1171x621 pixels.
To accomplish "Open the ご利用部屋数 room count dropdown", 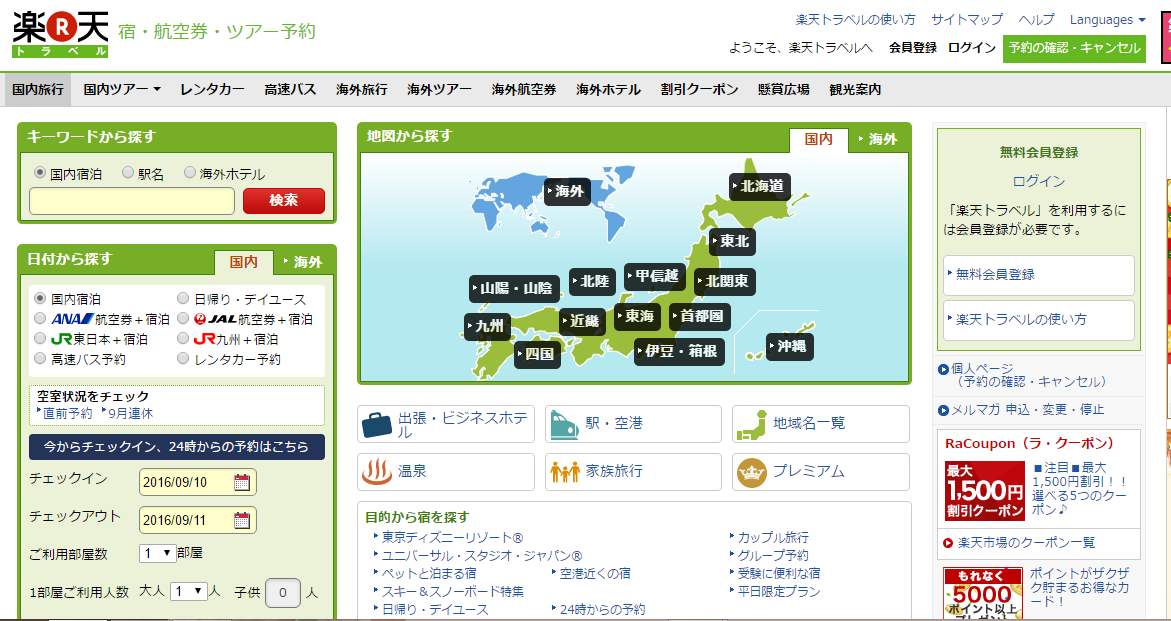I will pyautogui.click(x=158, y=553).
